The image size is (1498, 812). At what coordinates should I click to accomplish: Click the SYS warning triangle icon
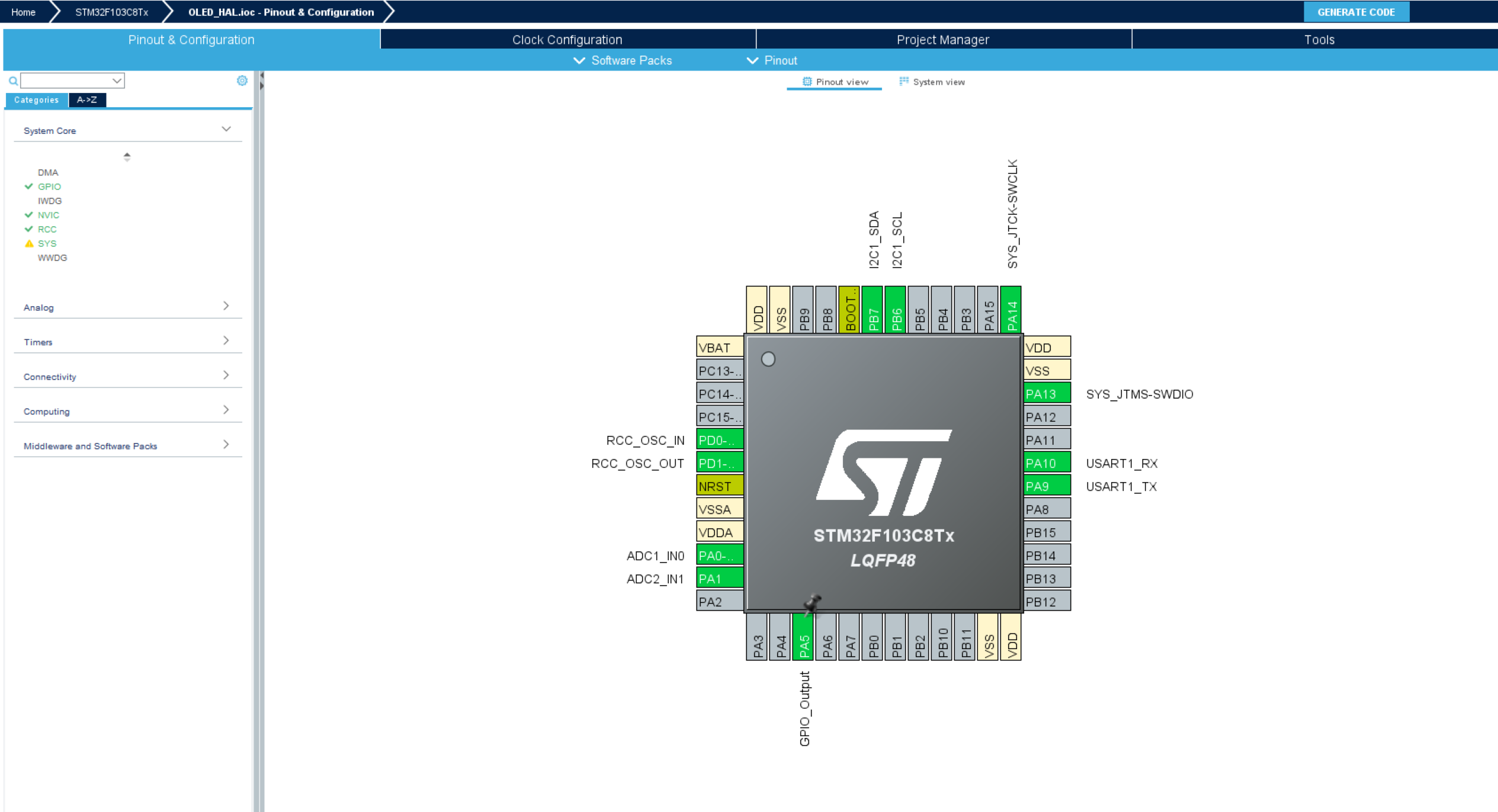[x=29, y=243]
